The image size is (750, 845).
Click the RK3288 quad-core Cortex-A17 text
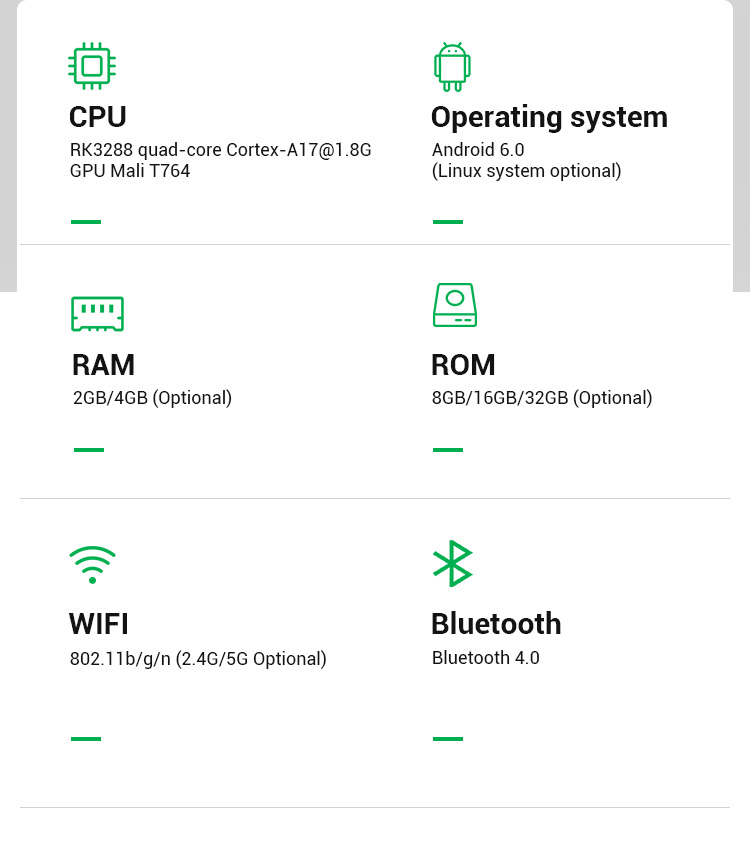pyautogui.click(x=220, y=150)
